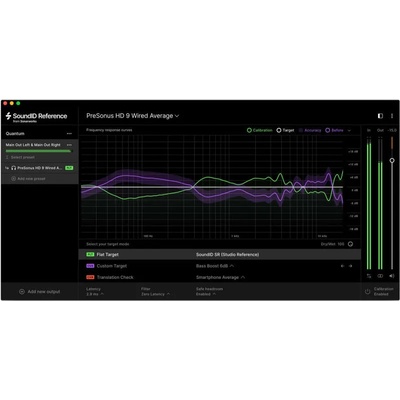Open the Quantum device options menu
The width and height of the screenshot is (400, 400).
point(69,134)
